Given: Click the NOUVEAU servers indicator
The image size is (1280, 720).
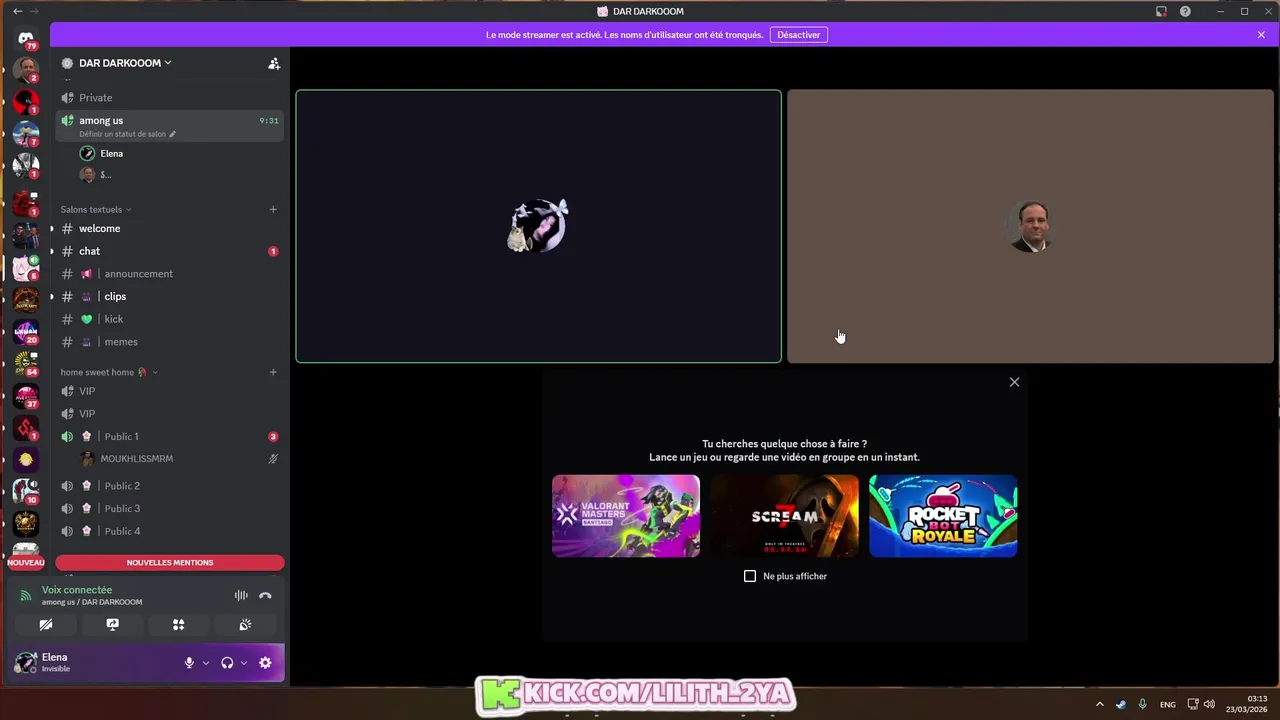Looking at the screenshot, I should point(26,563).
